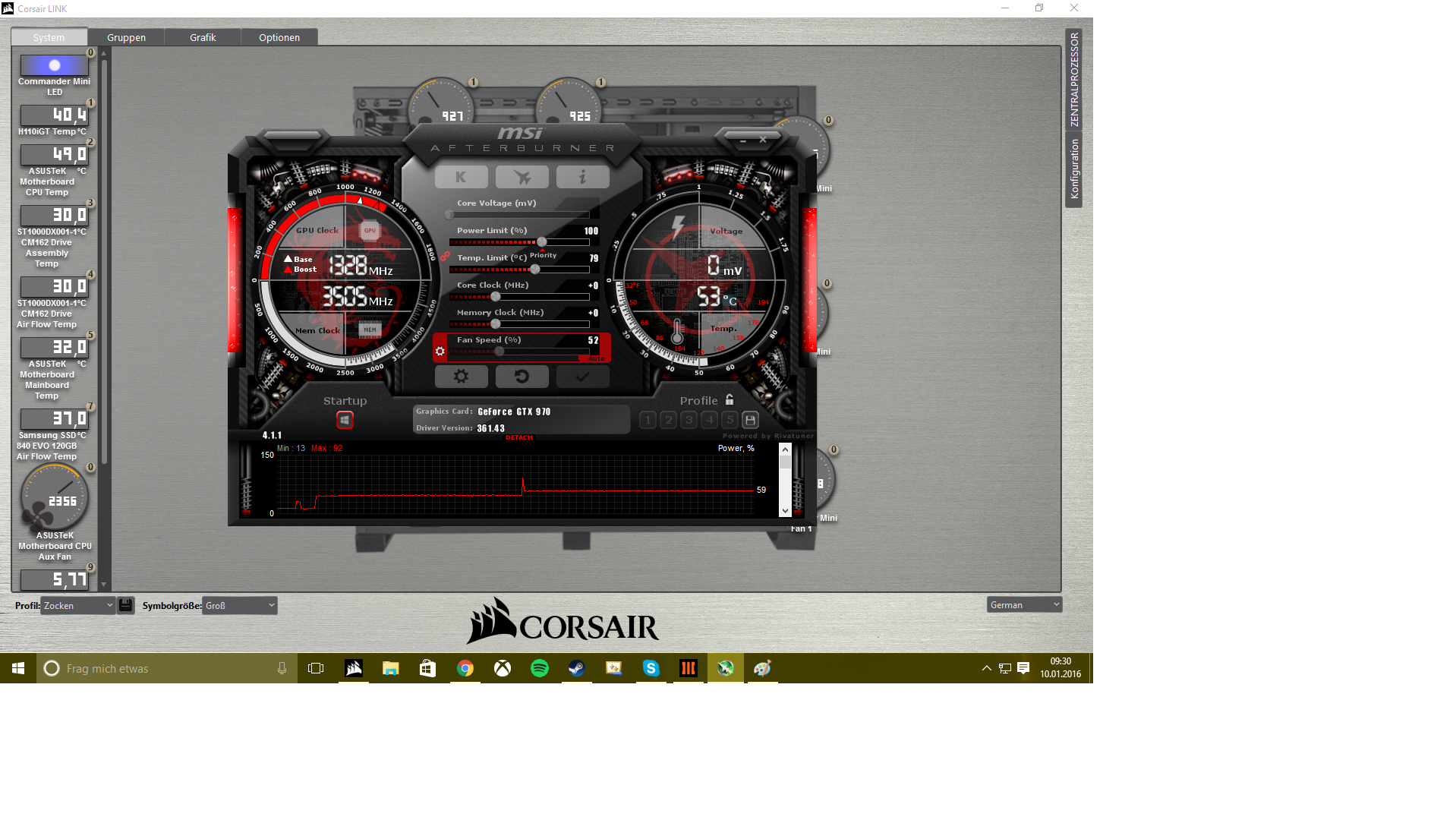The image size is (1456, 820).
Task: Open the Windows Start menu
Action: click(x=18, y=668)
